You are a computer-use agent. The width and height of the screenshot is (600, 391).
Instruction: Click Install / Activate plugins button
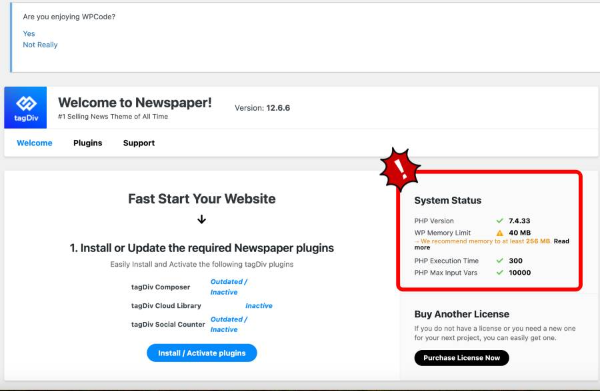(x=202, y=353)
